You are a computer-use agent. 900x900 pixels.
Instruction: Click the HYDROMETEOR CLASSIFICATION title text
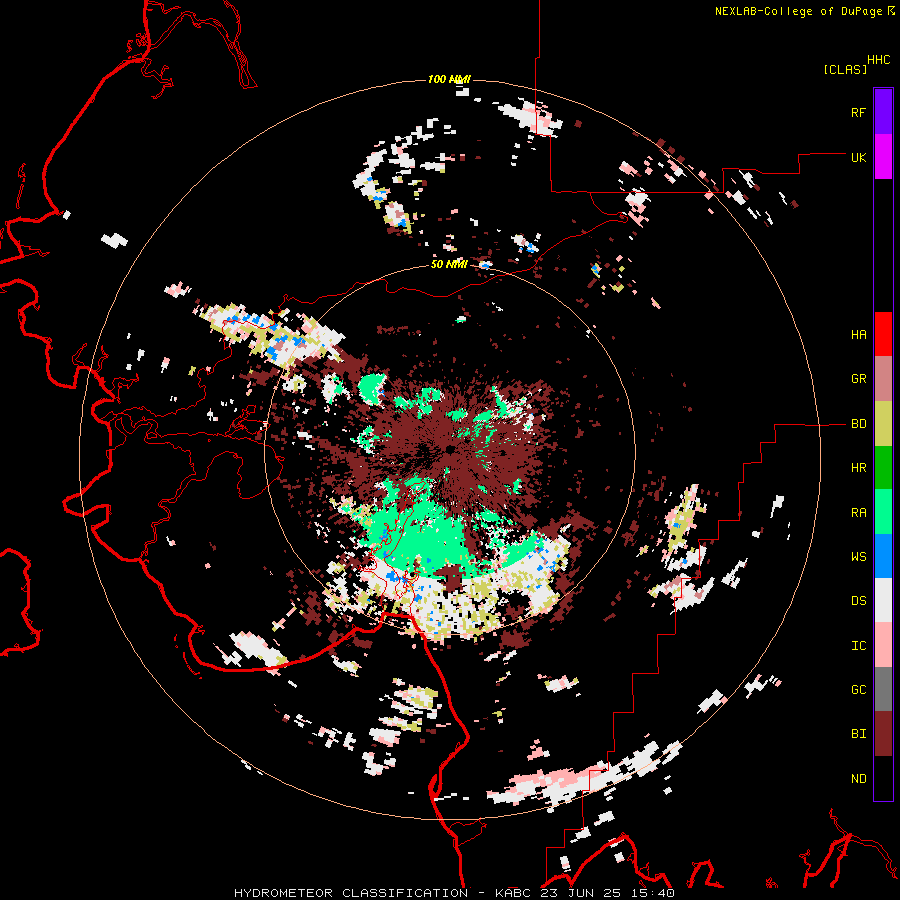coord(351,893)
